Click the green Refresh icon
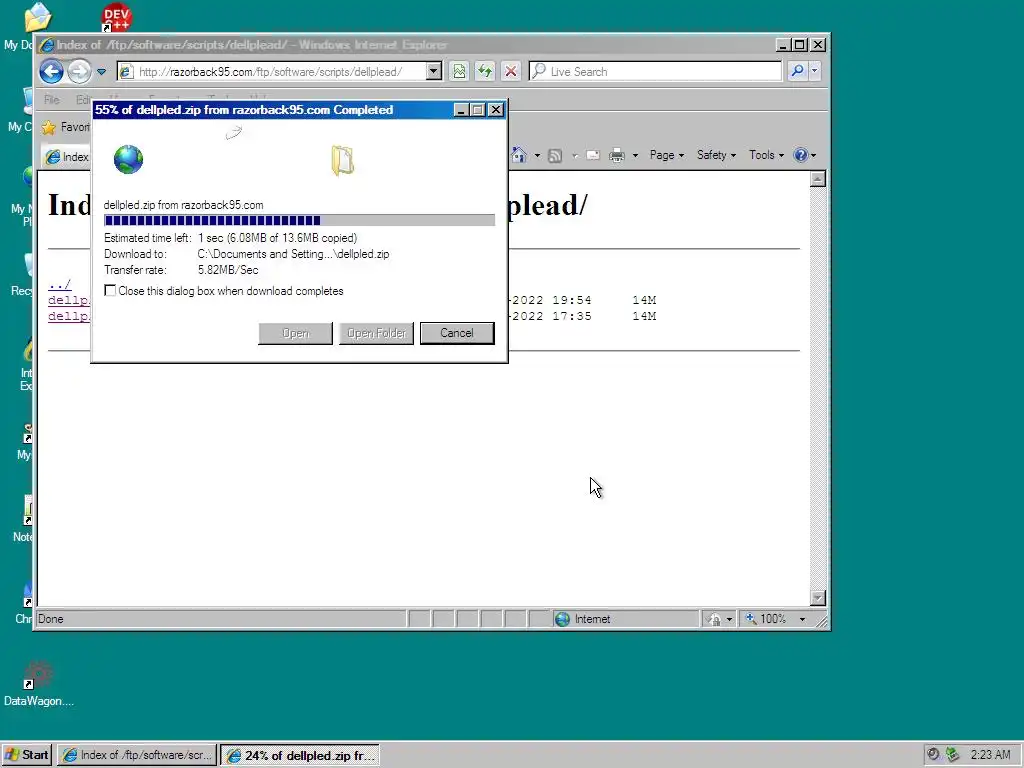The height and width of the screenshot is (768, 1024). [485, 71]
